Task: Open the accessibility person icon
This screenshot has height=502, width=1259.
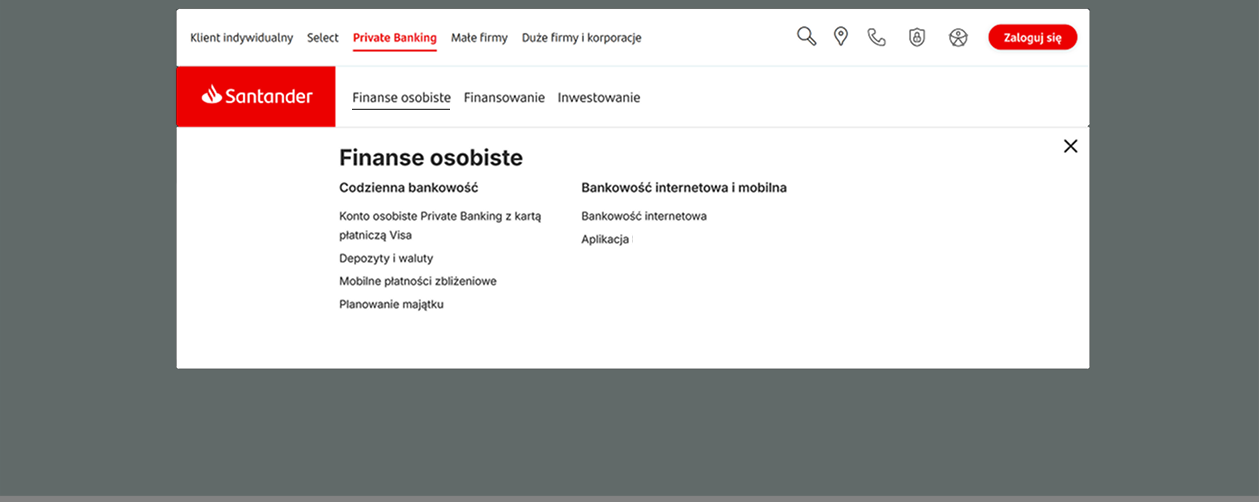Action: [958, 38]
